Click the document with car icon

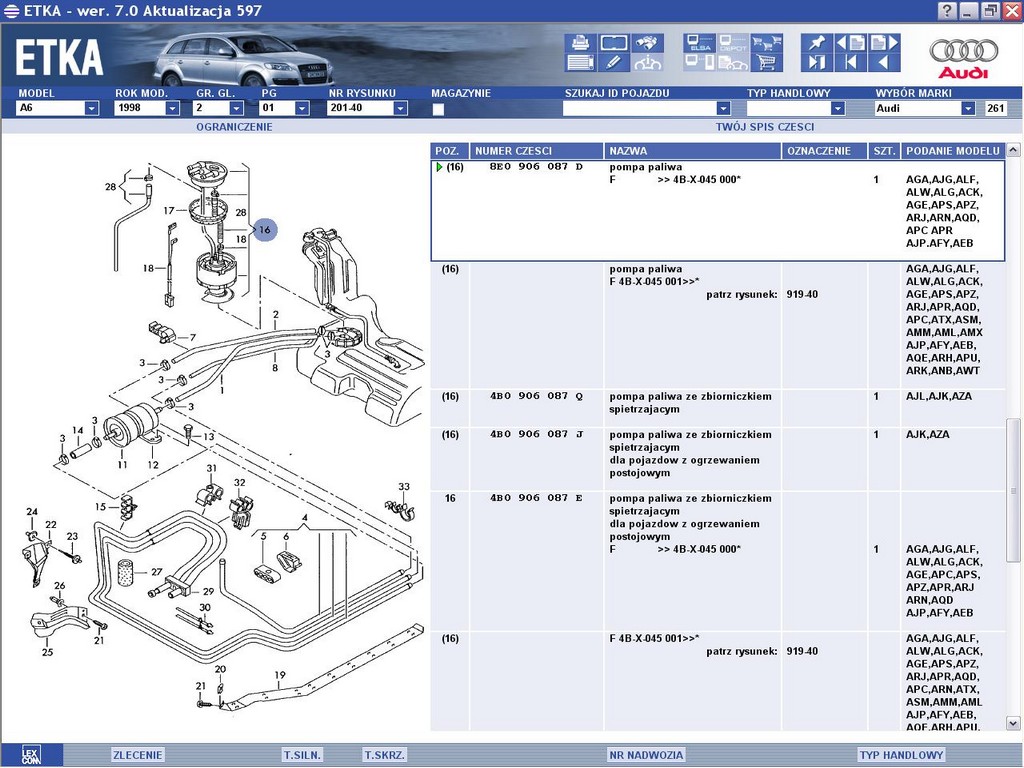tap(733, 63)
